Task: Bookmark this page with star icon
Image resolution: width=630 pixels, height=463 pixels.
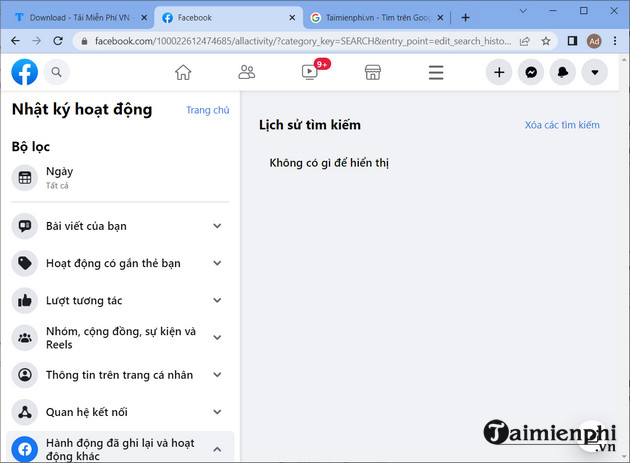Action: 546,41
